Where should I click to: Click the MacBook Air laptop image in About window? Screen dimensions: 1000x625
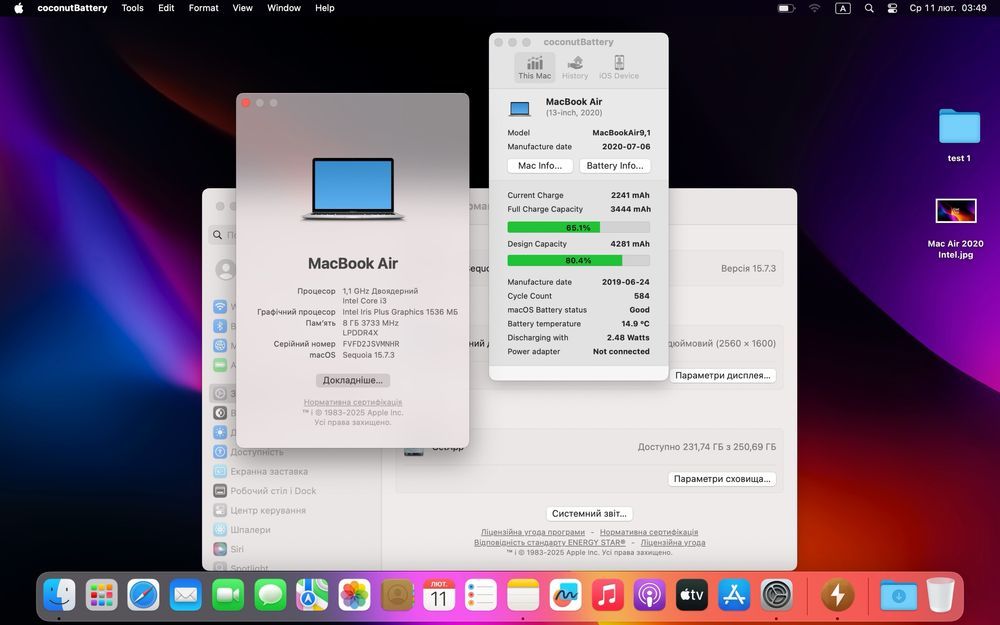tap(353, 189)
